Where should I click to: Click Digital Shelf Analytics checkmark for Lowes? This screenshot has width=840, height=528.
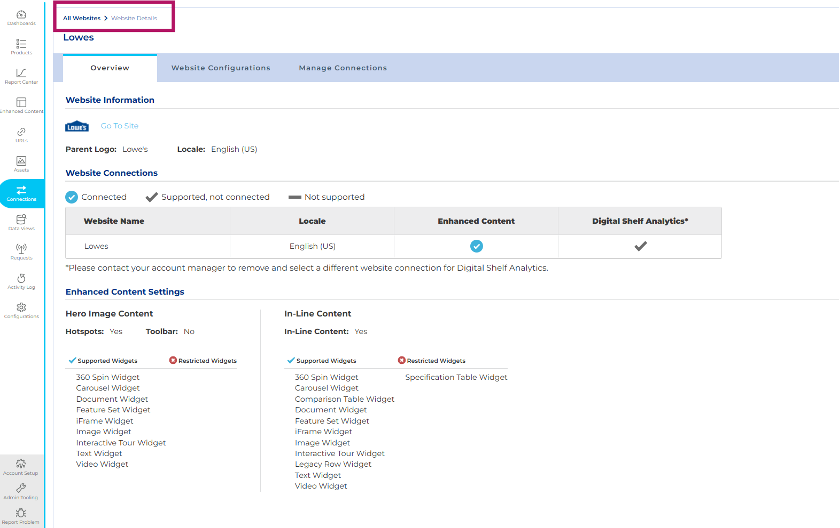point(641,246)
